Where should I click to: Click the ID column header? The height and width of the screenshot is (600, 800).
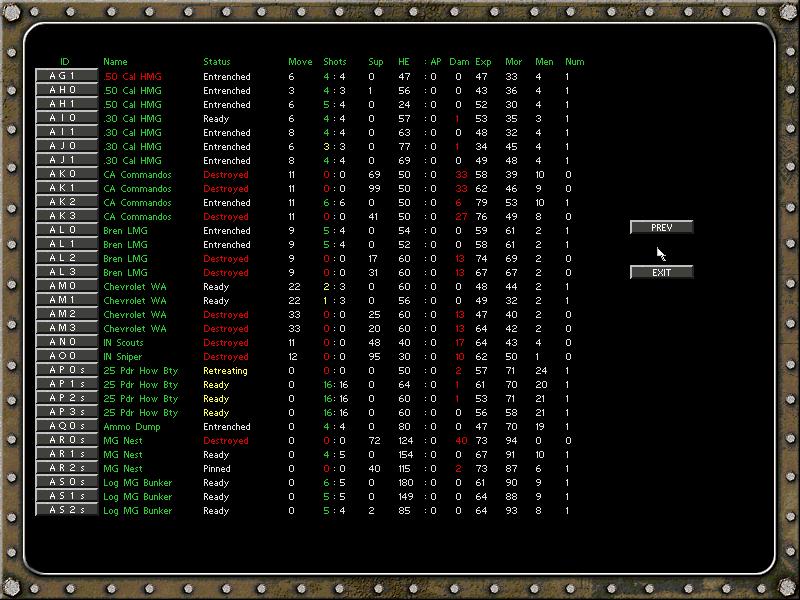[64, 62]
